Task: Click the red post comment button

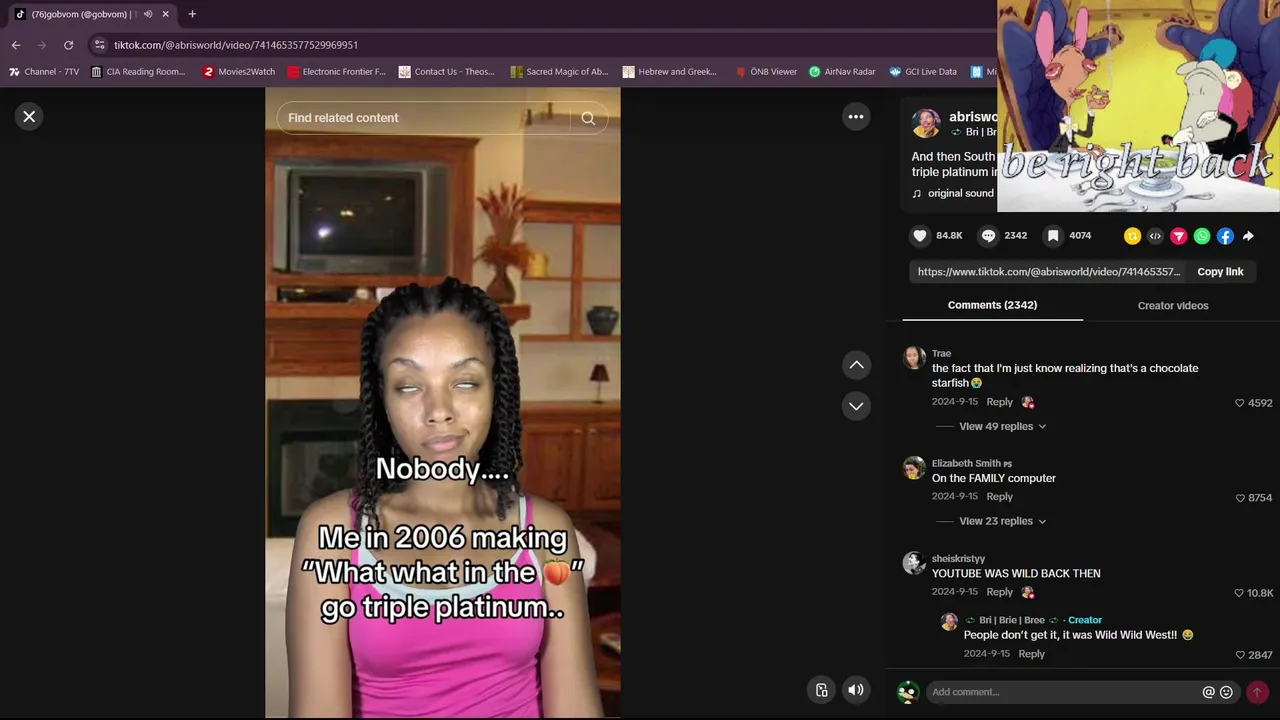Action: click(x=1257, y=692)
